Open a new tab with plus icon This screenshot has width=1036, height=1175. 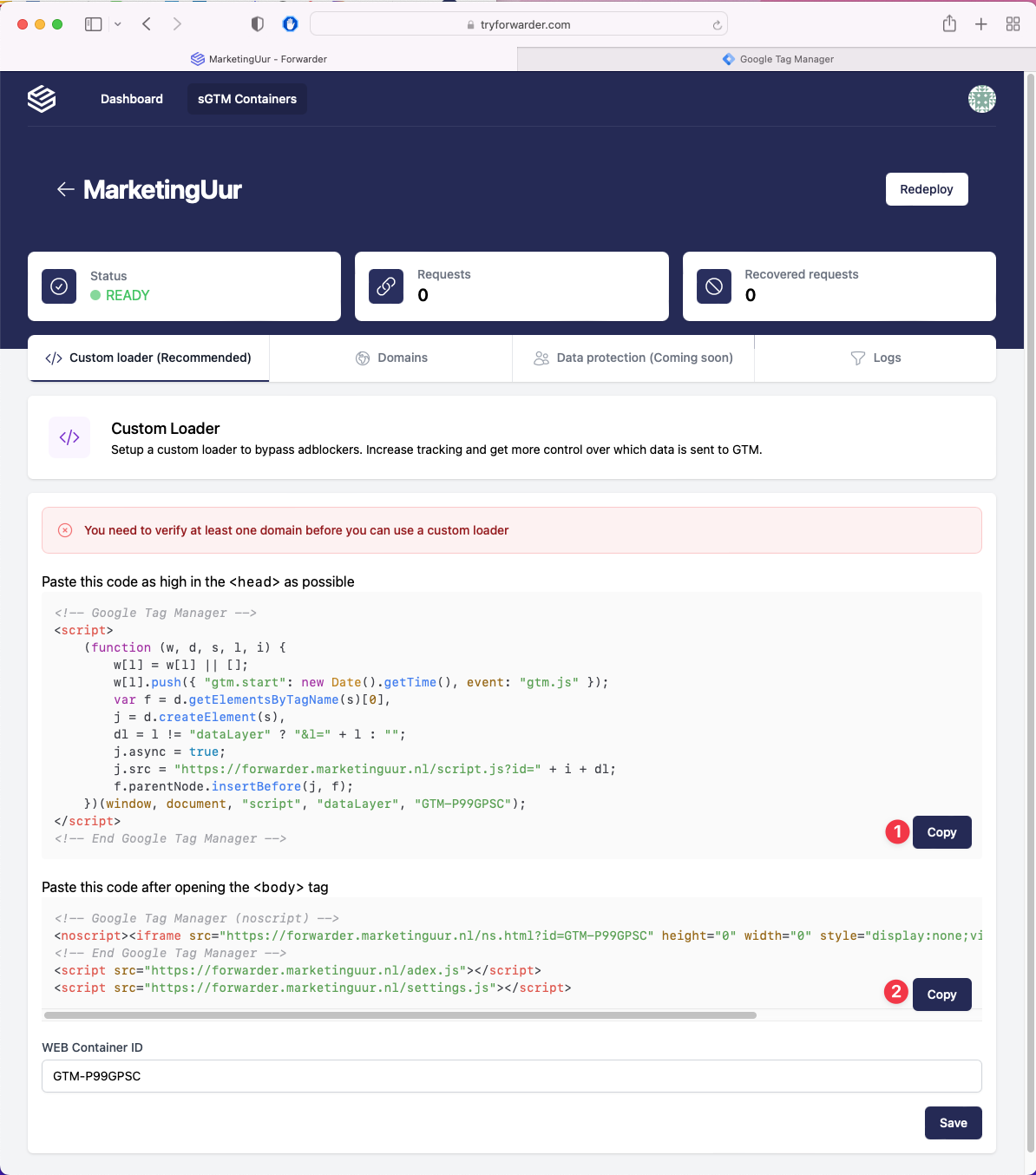click(x=980, y=24)
